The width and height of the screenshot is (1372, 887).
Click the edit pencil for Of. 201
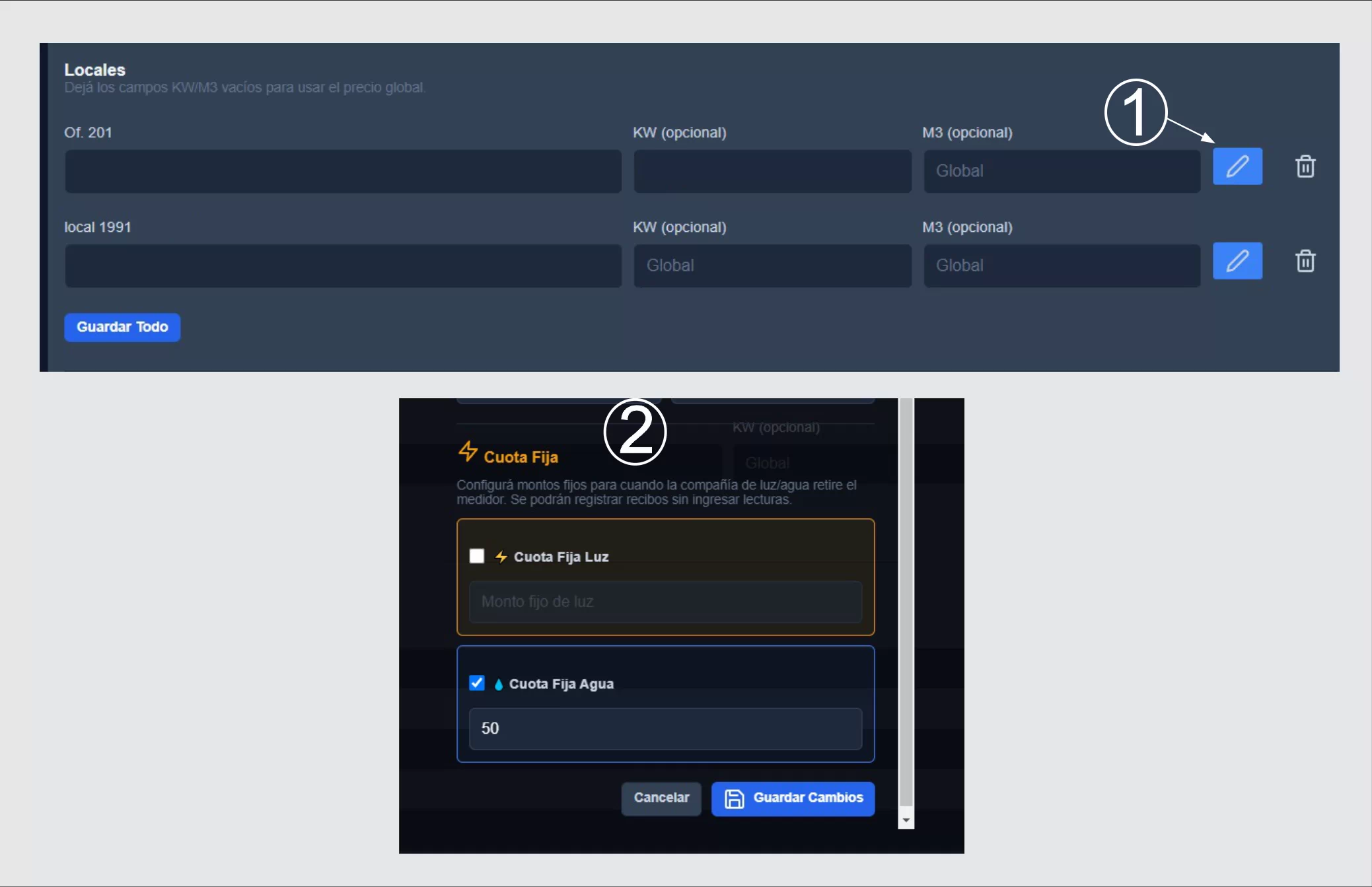pyautogui.click(x=1237, y=166)
